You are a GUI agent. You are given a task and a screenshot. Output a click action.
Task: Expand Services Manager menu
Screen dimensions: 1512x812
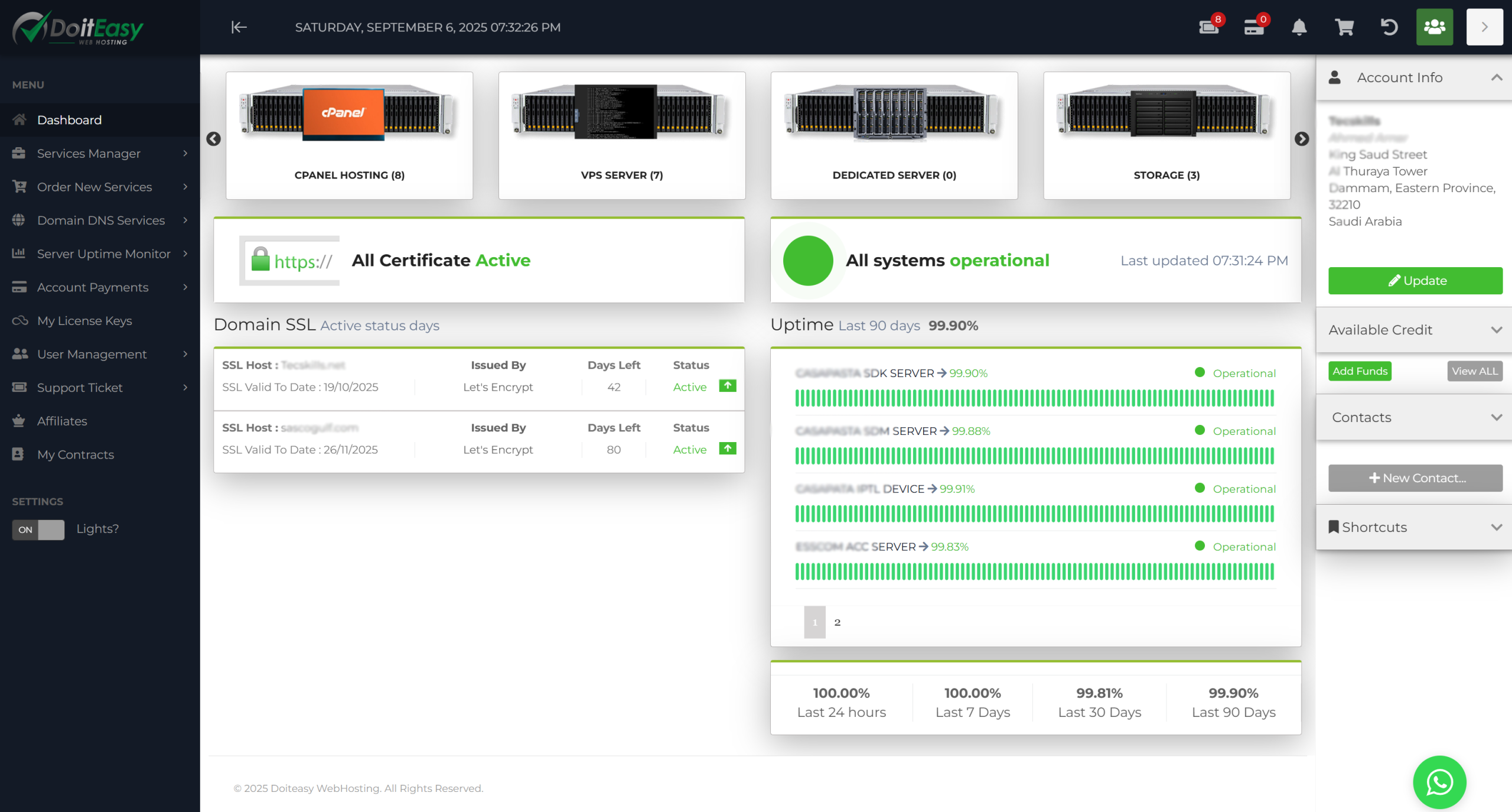(89, 154)
